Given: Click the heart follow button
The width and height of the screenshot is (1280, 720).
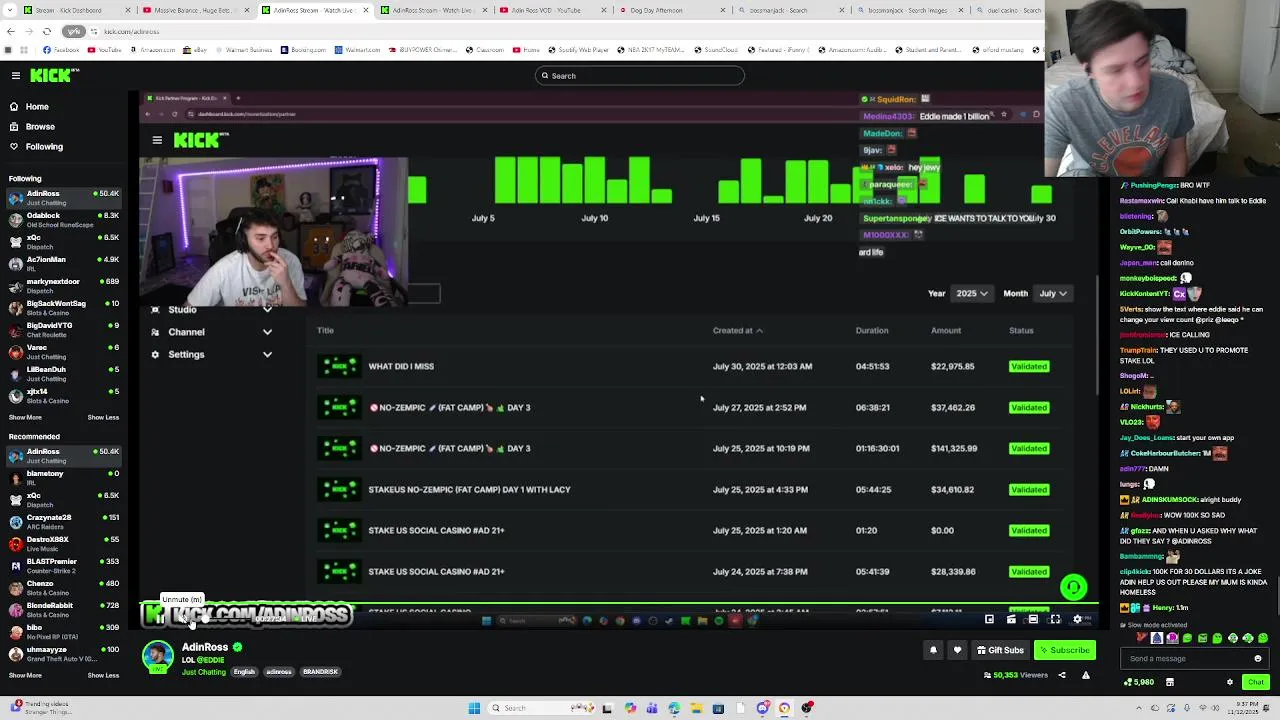Looking at the screenshot, I should [x=957, y=650].
